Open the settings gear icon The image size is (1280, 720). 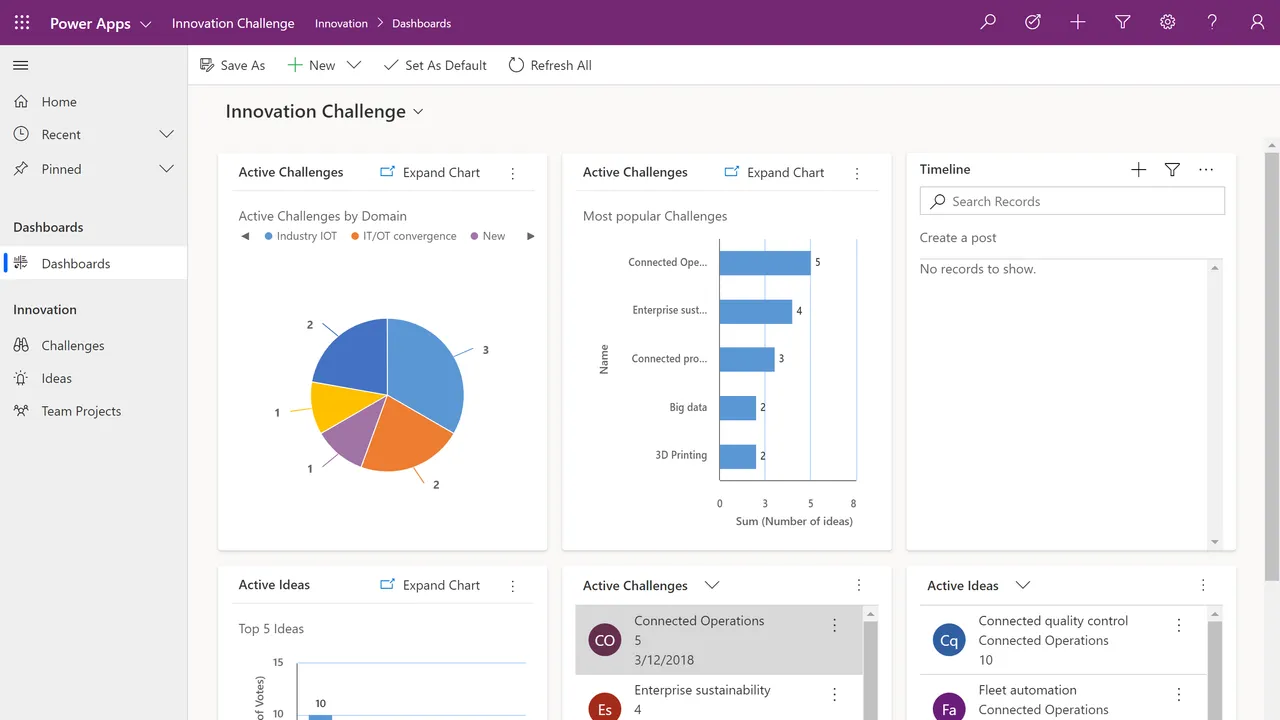[x=1167, y=22]
